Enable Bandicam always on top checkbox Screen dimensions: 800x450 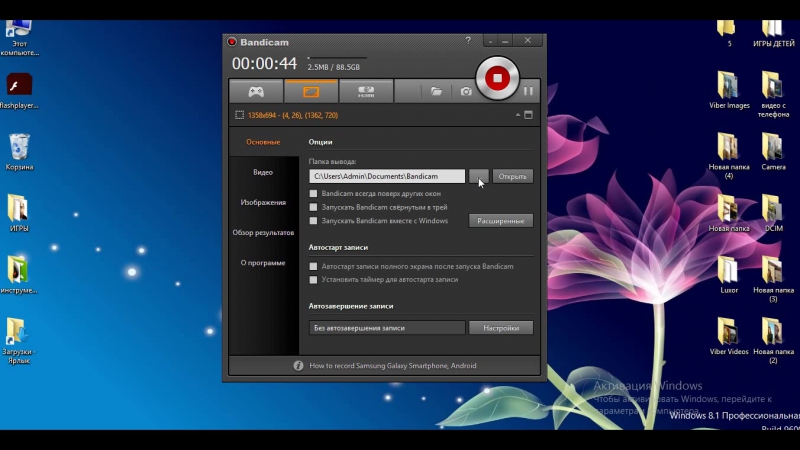pyautogui.click(x=313, y=193)
